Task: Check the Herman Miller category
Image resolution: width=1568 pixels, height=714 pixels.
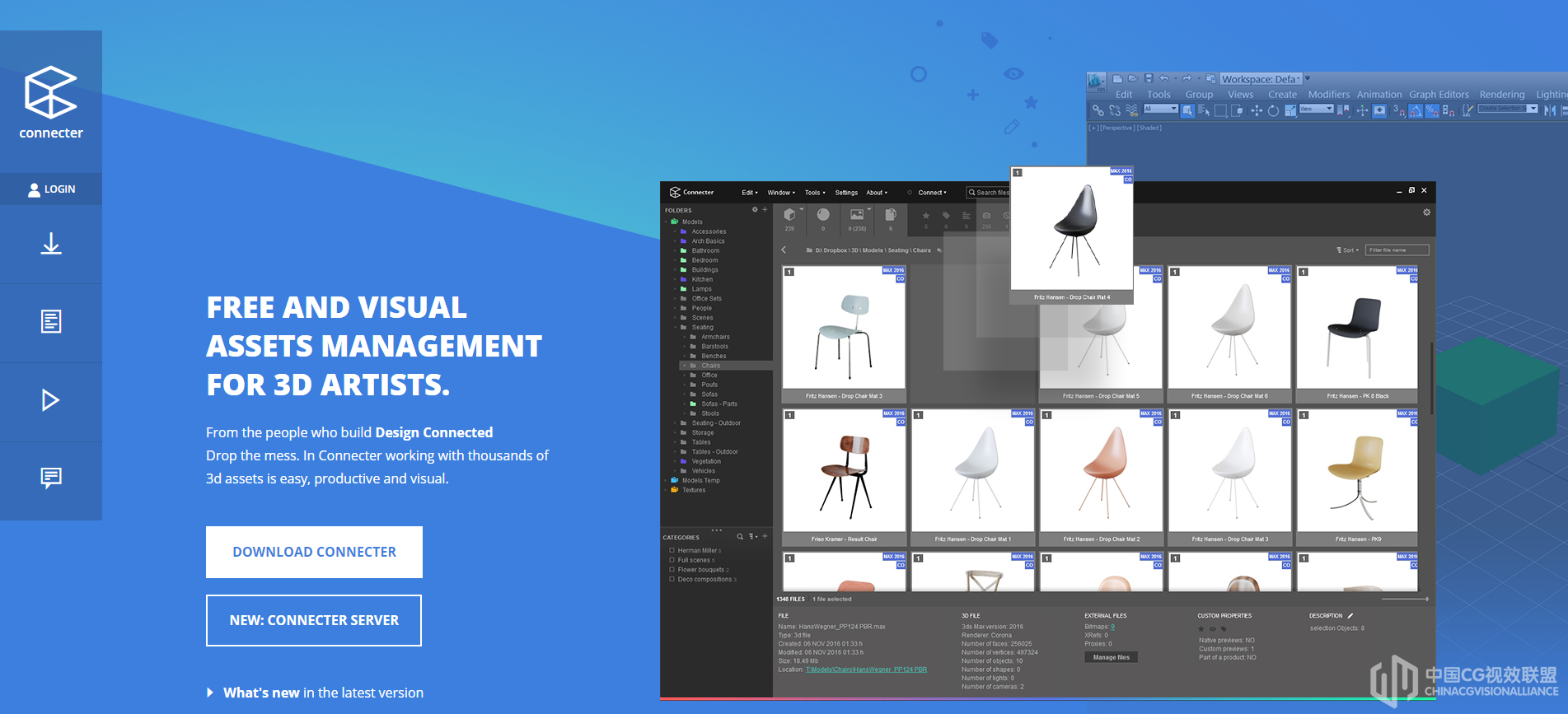Action: (x=672, y=550)
